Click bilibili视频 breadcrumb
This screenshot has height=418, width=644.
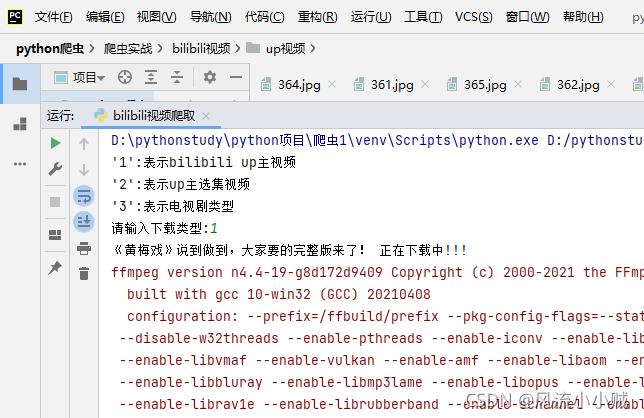coord(201,49)
